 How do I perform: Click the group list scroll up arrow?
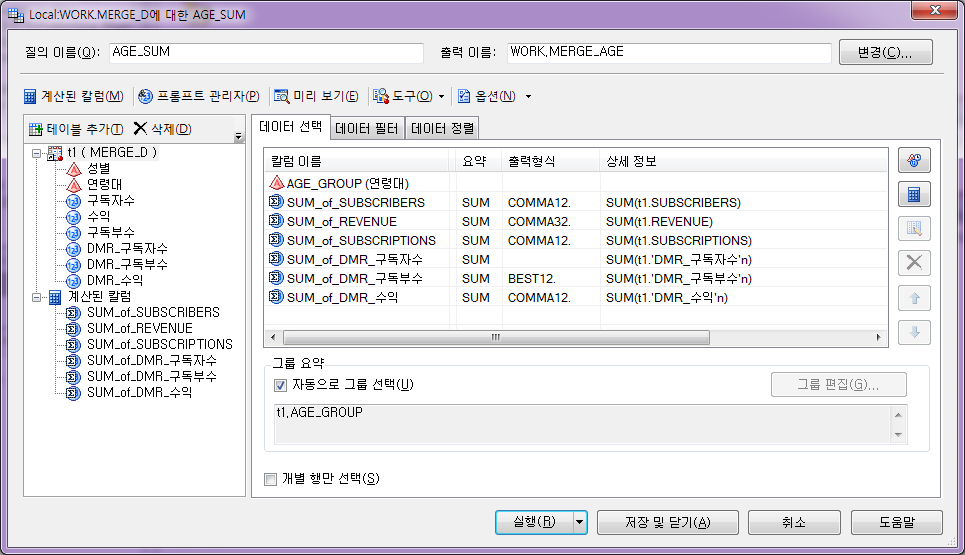898,415
